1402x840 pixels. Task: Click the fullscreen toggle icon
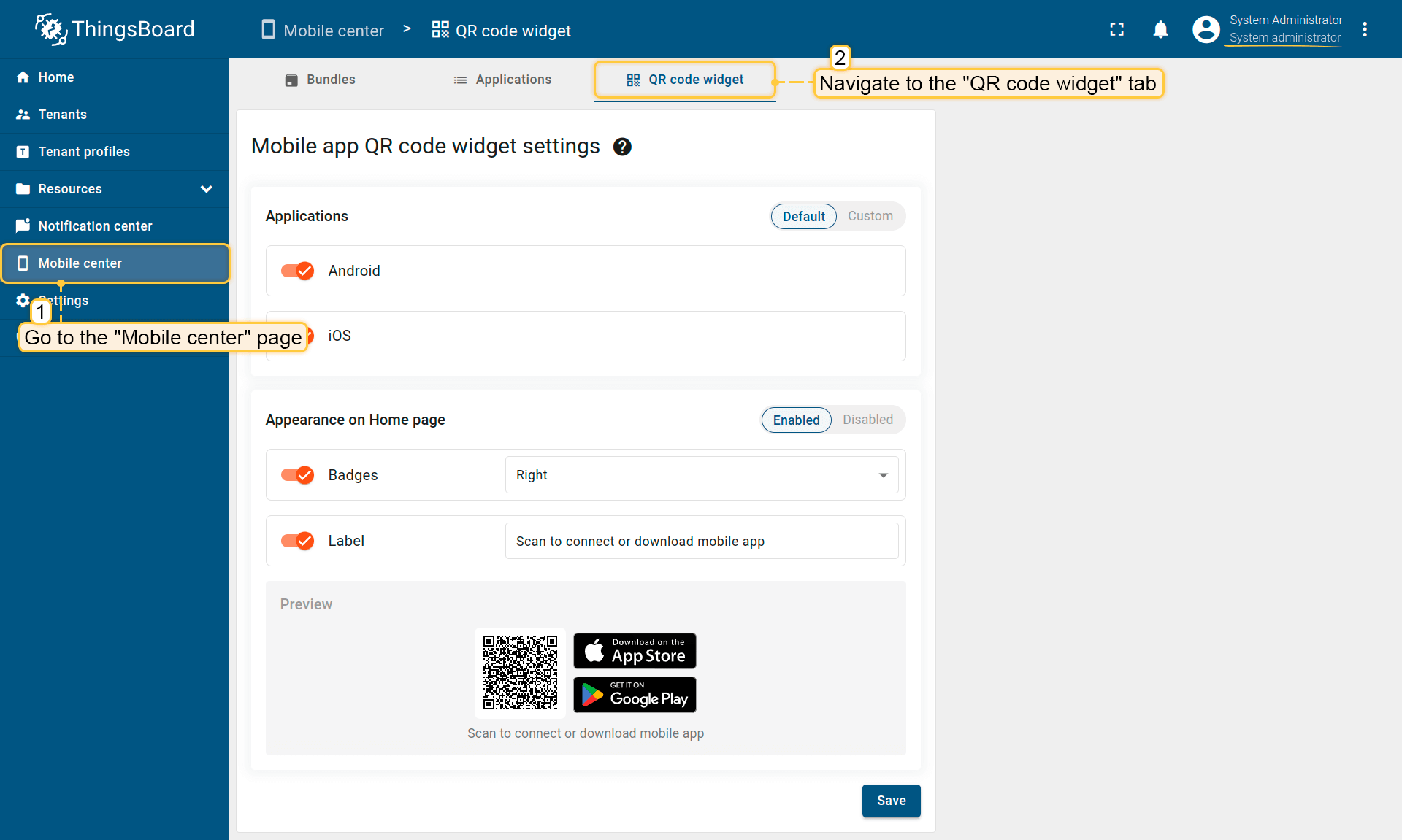click(x=1116, y=29)
